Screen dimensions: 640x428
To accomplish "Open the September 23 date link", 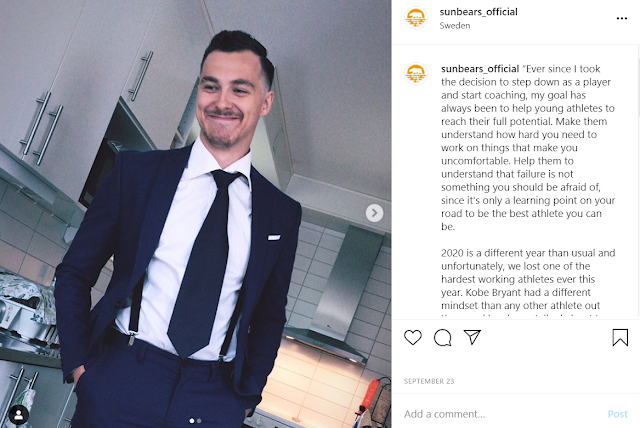I will click(429, 381).
